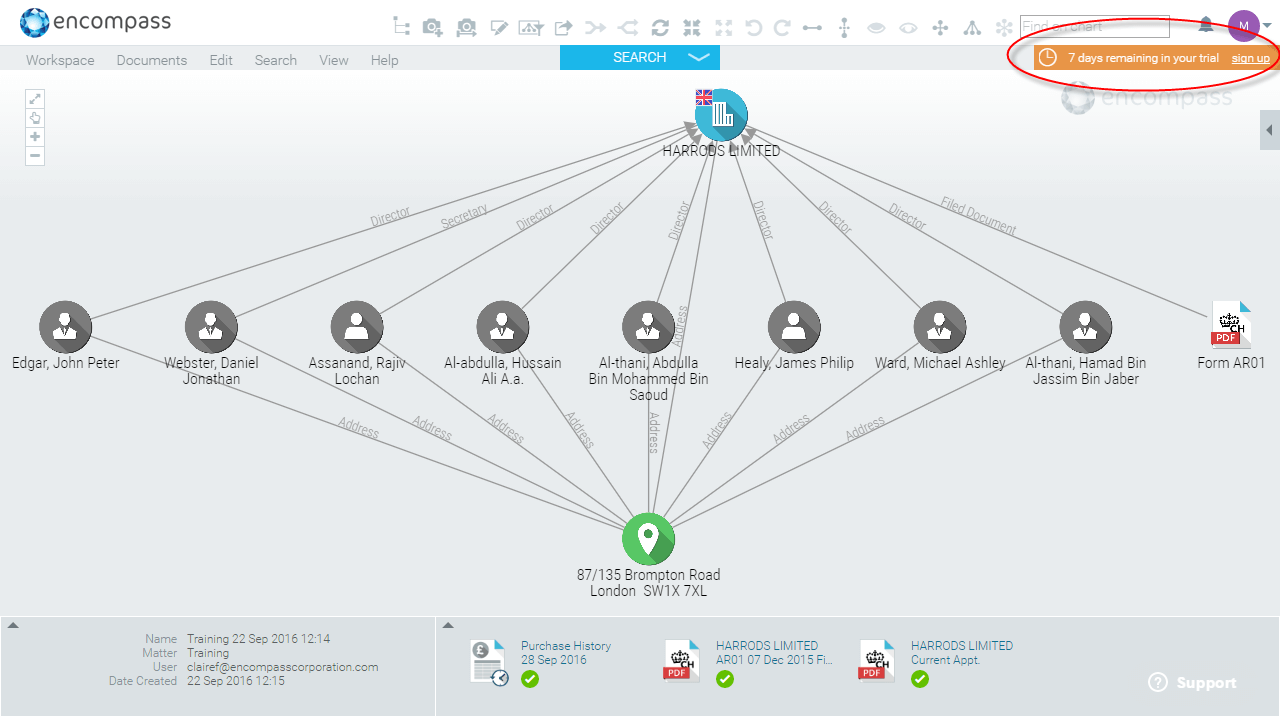Click the hierarchy layout icon
The width and height of the screenshot is (1280, 716).
point(972,27)
